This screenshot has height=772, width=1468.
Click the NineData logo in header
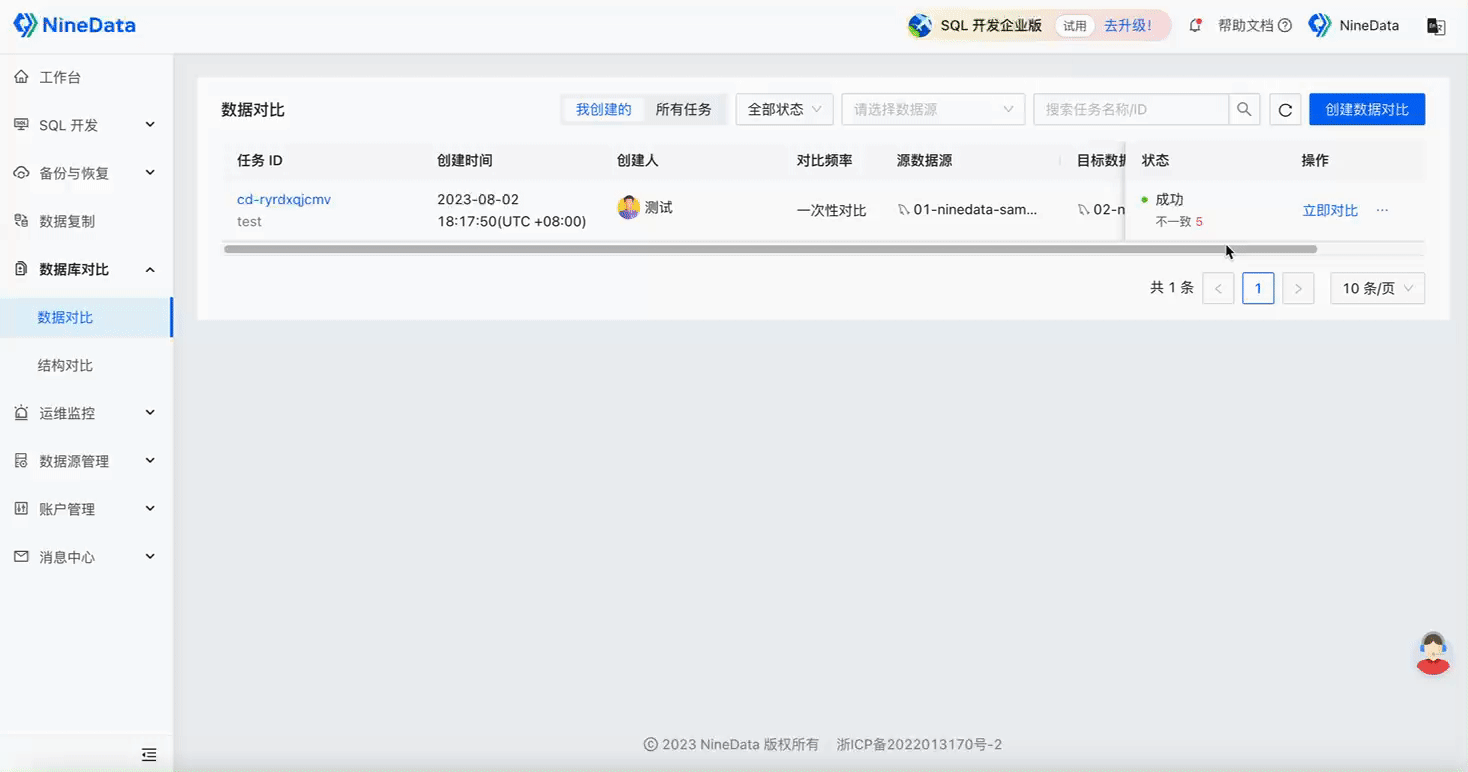pos(74,25)
